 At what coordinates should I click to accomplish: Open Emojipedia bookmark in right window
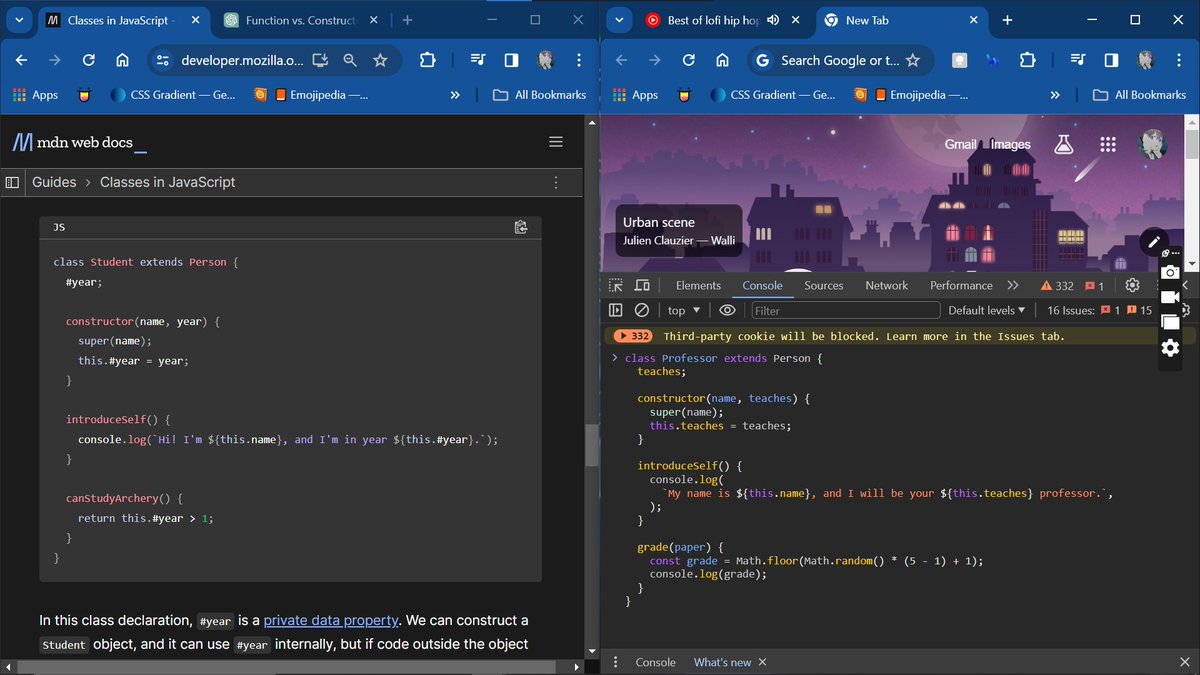919,95
